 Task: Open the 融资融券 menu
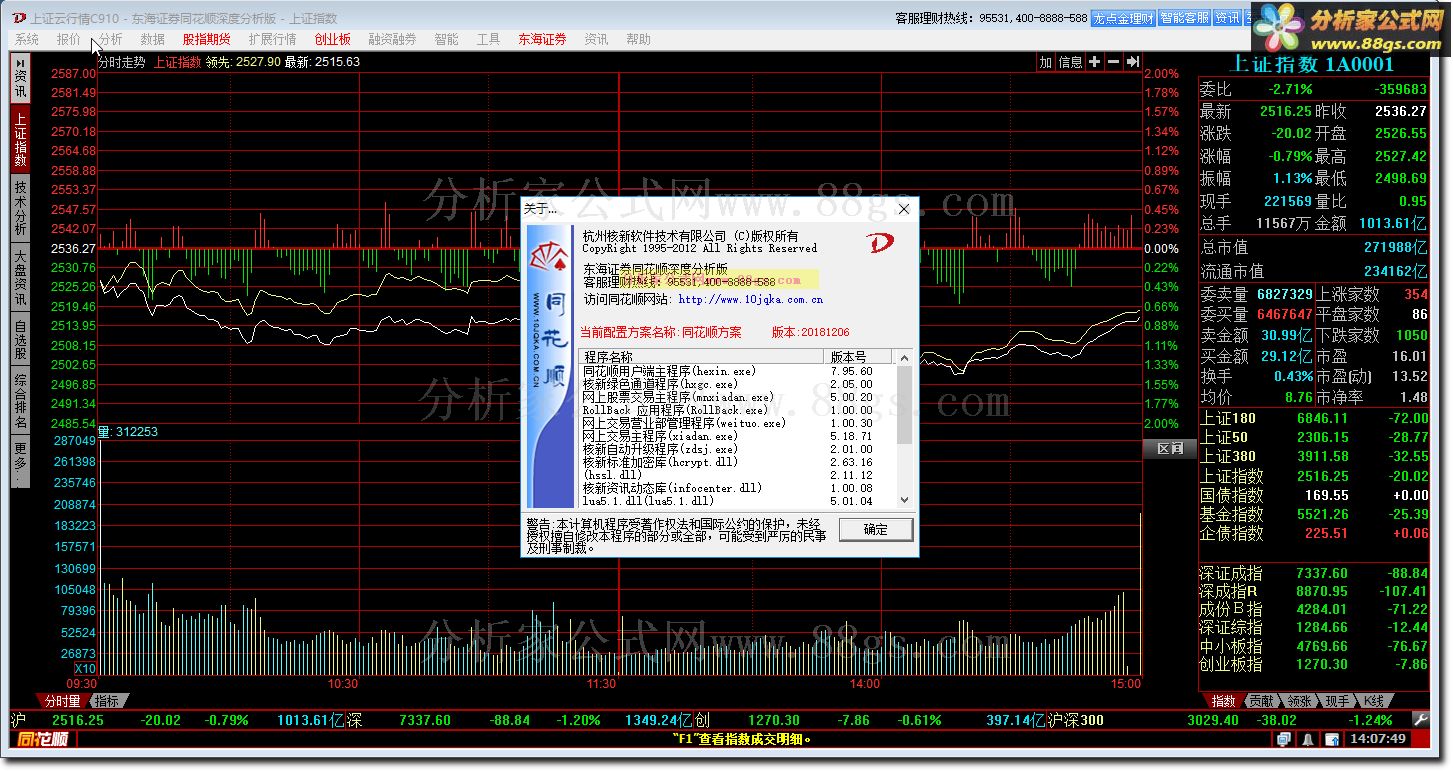click(393, 39)
